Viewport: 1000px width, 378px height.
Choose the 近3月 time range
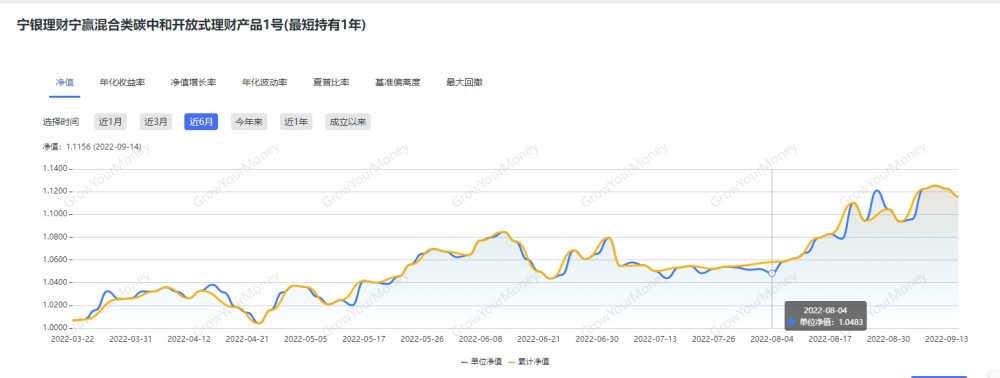point(156,122)
